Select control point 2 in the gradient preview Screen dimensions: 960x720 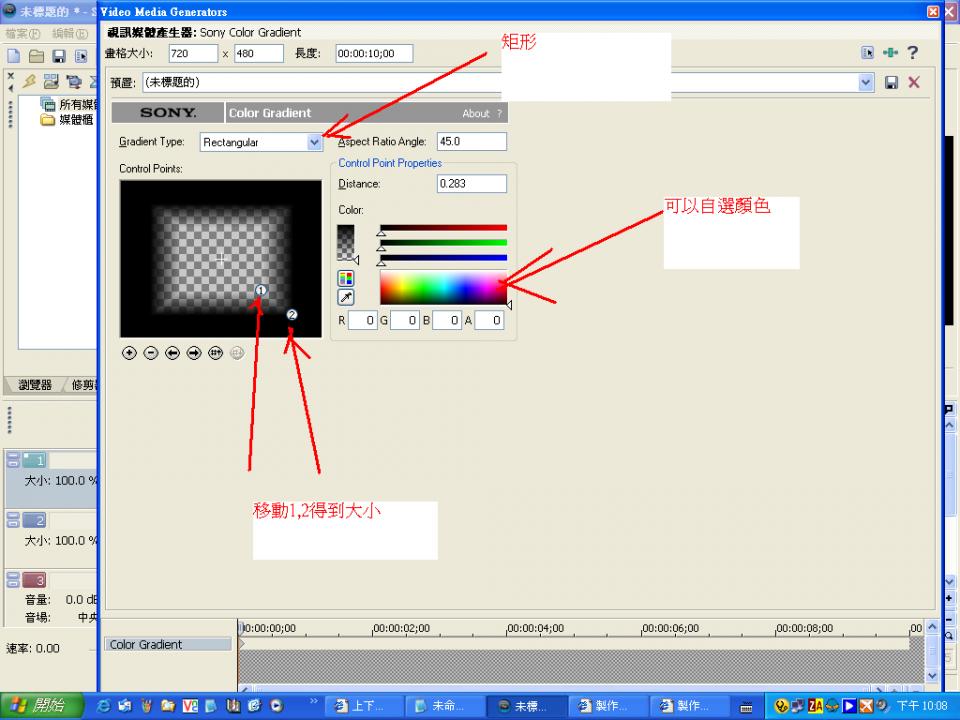click(291, 315)
